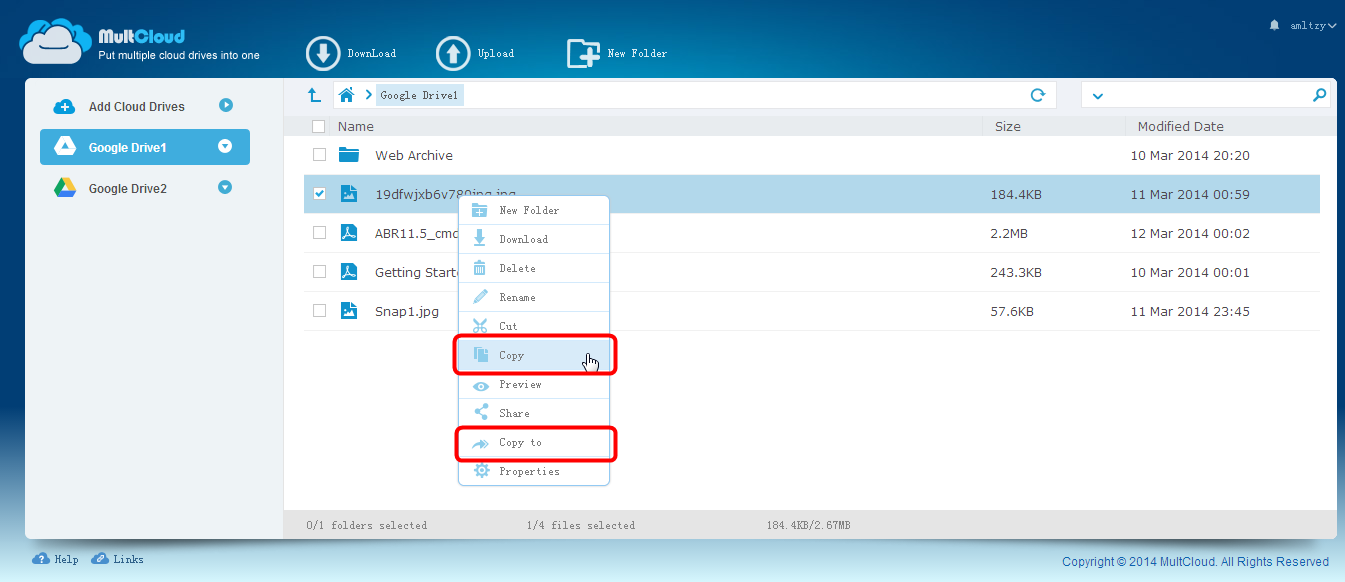Sort by Modified Date column header

coord(1181,127)
